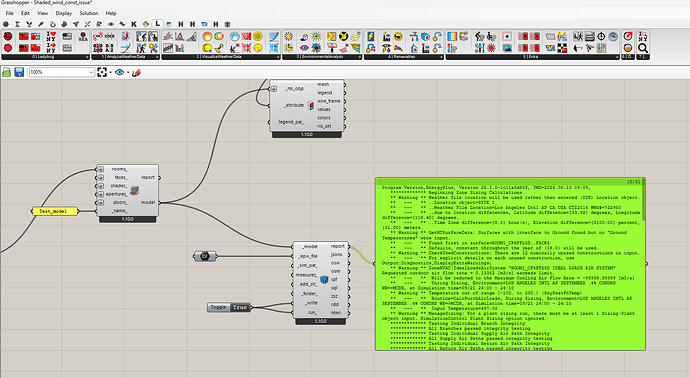Select the HB Model component icon on canvas
Viewport: 690px width, 378px height.
pyautogui.click(x=135, y=190)
